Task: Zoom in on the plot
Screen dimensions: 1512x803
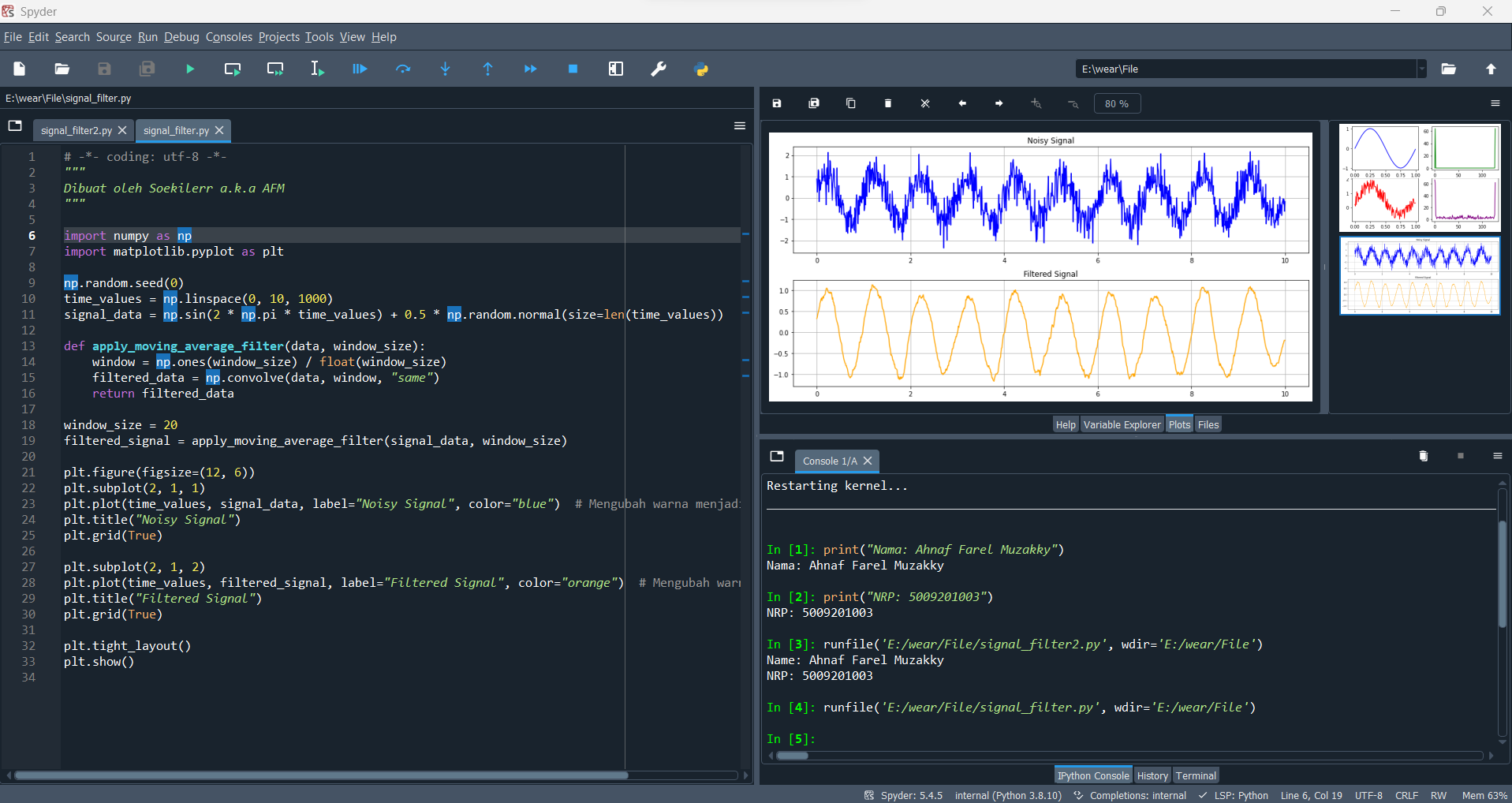Action: click(x=1036, y=103)
